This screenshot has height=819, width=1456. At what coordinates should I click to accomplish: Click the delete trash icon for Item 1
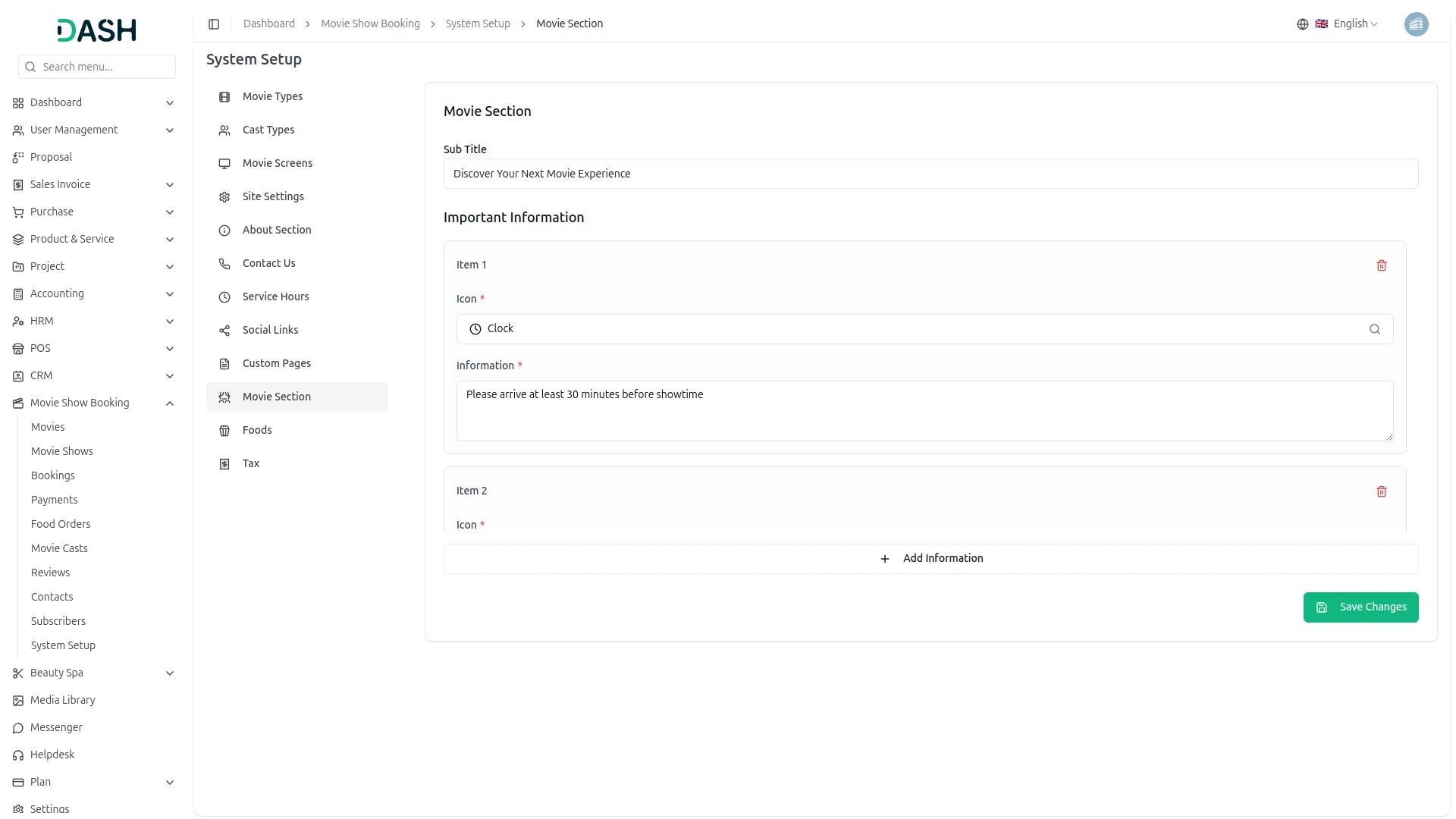pos(1382,265)
